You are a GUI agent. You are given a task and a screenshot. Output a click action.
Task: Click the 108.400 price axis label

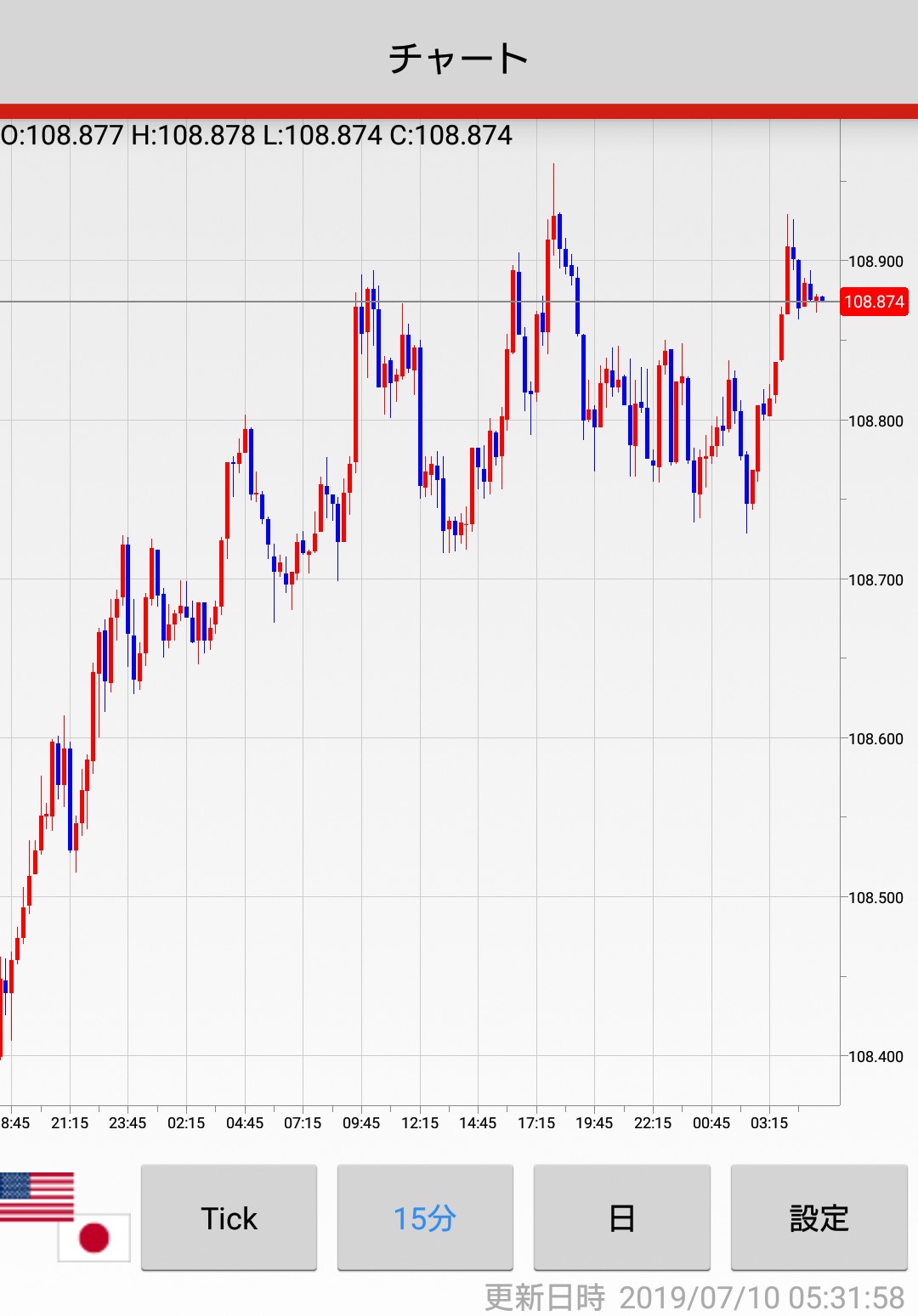[875, 1056]
